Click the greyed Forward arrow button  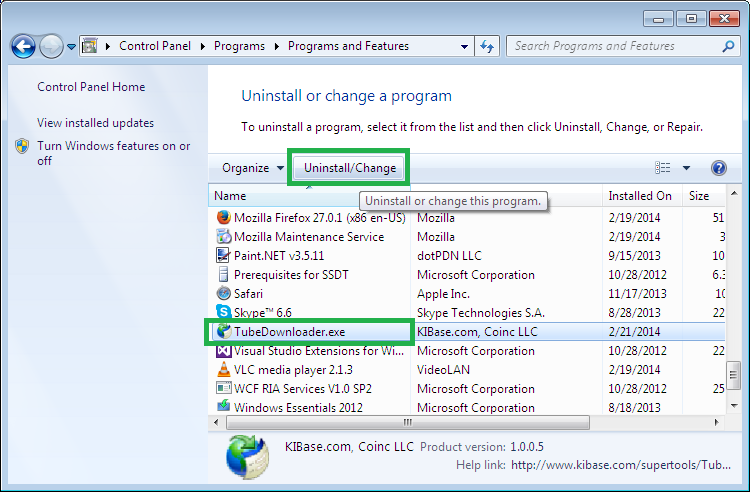coord(51,46)
